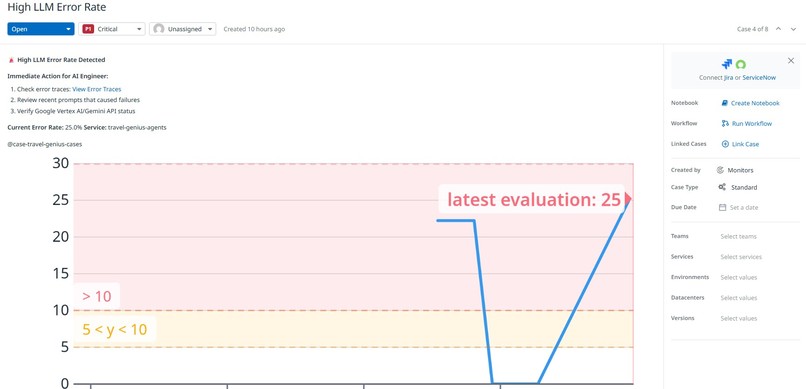Dismiss the Jira/ServiceNow connect card

(x=791, y=61)
